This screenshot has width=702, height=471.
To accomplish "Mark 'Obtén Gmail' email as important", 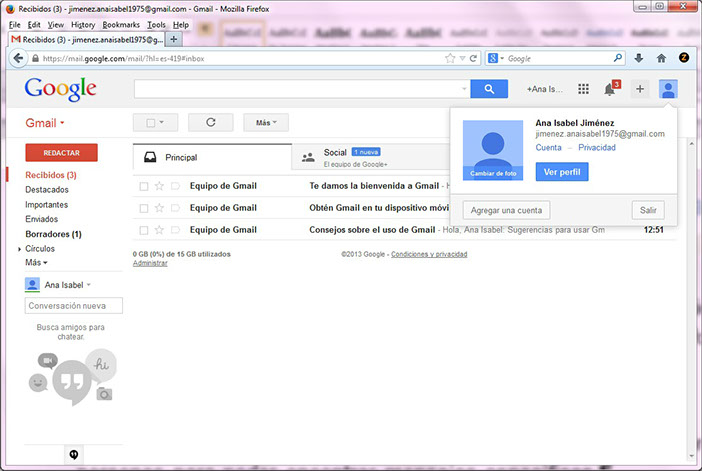I will tap(176, 208).
